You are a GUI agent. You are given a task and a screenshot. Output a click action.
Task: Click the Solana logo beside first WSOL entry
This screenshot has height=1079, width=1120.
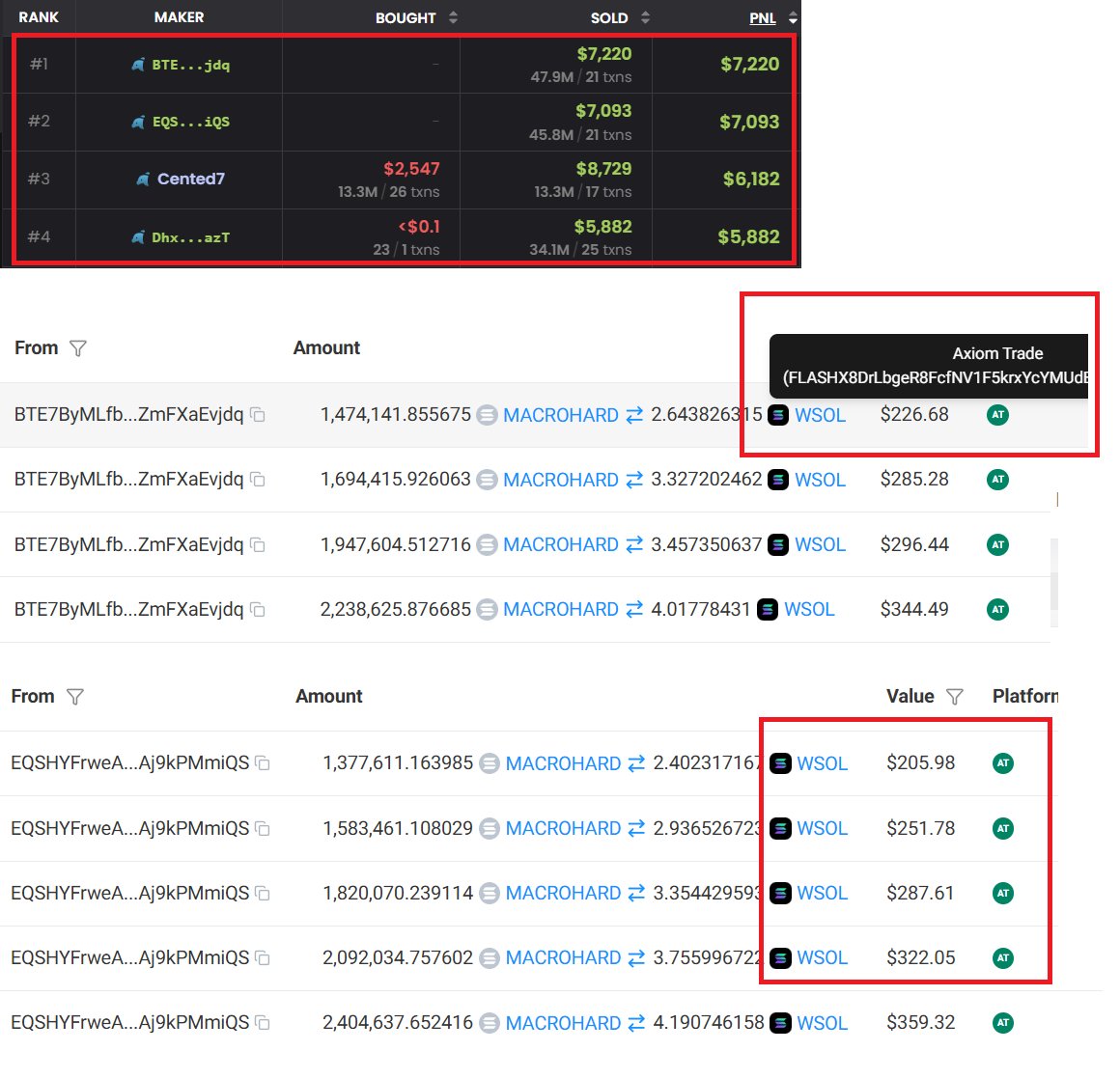coord(777,415)
